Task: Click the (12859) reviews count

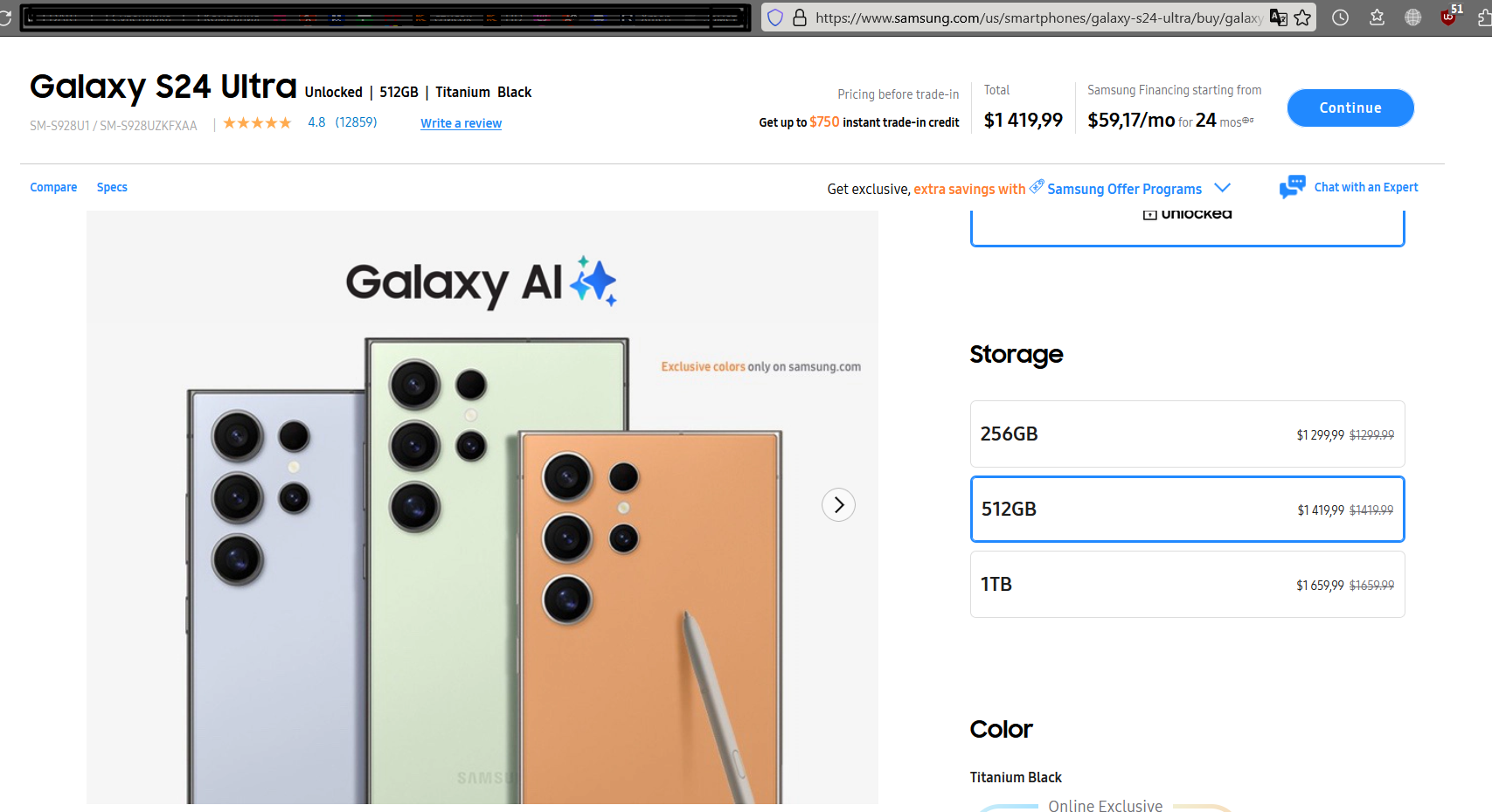Action: [x=356, y=122]
